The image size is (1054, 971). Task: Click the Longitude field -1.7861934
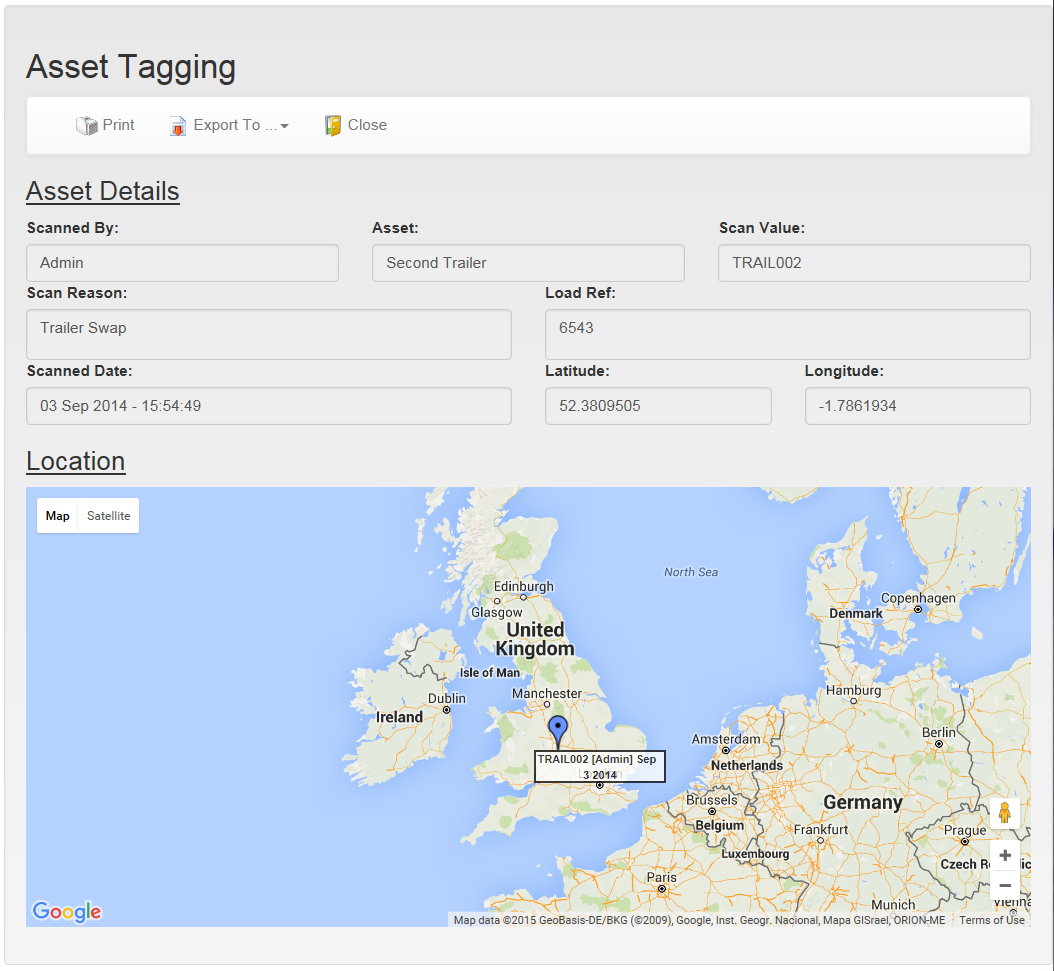(x=918, y=406)
